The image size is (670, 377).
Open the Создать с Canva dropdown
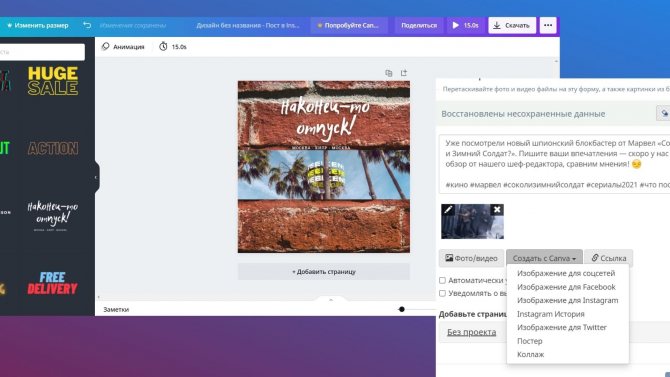pos(544,258)
